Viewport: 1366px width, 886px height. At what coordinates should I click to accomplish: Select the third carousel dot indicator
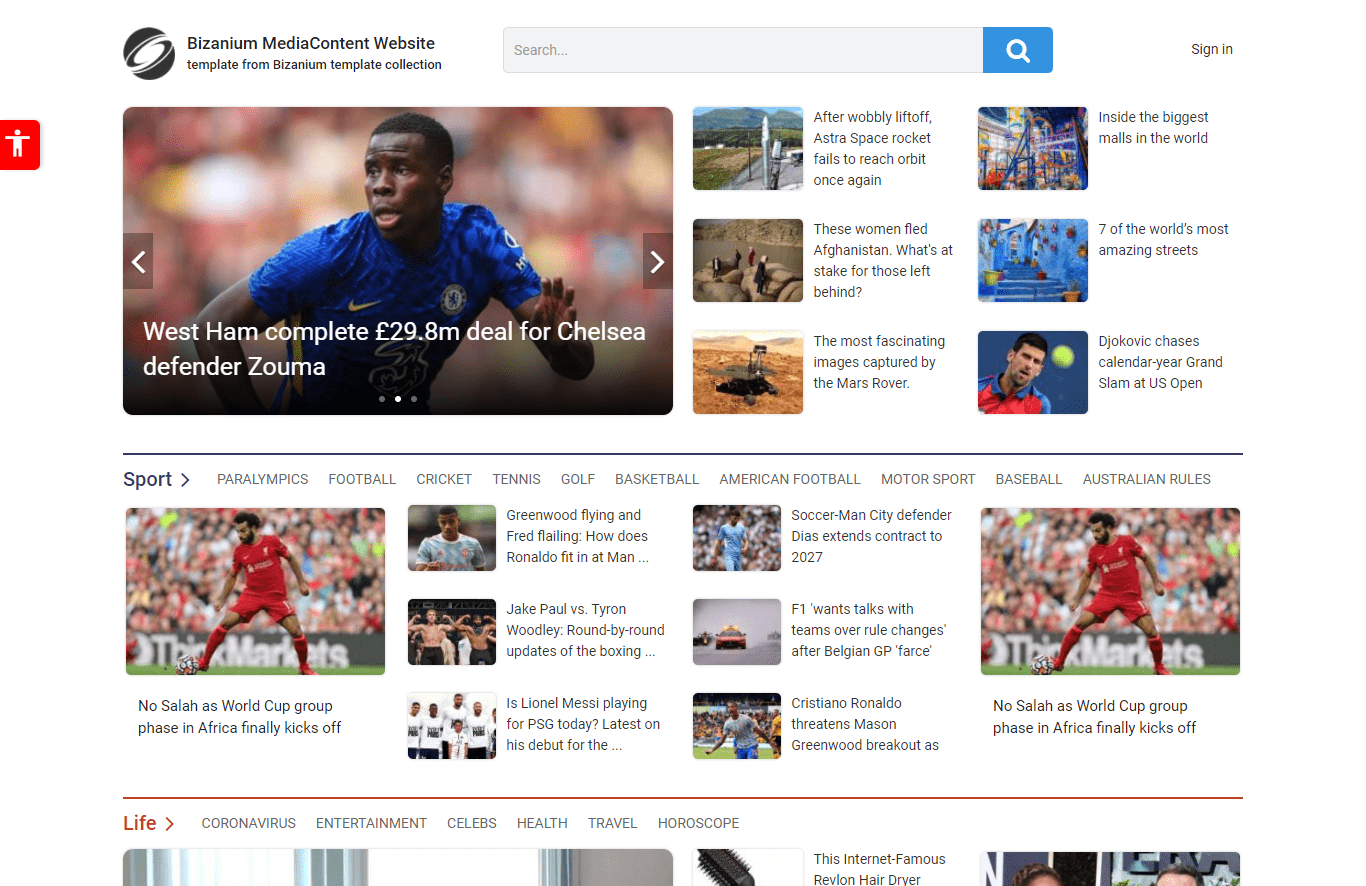(x=414, y=399)
